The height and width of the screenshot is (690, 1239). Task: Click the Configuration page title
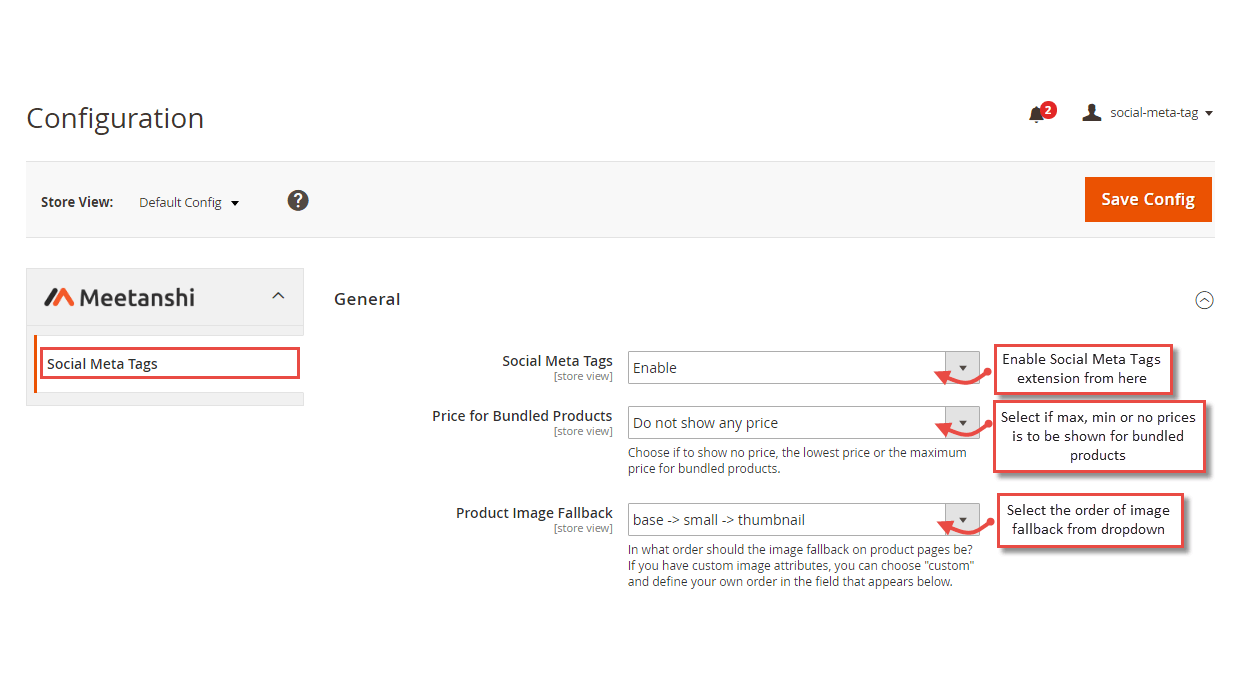click(115, 118)
